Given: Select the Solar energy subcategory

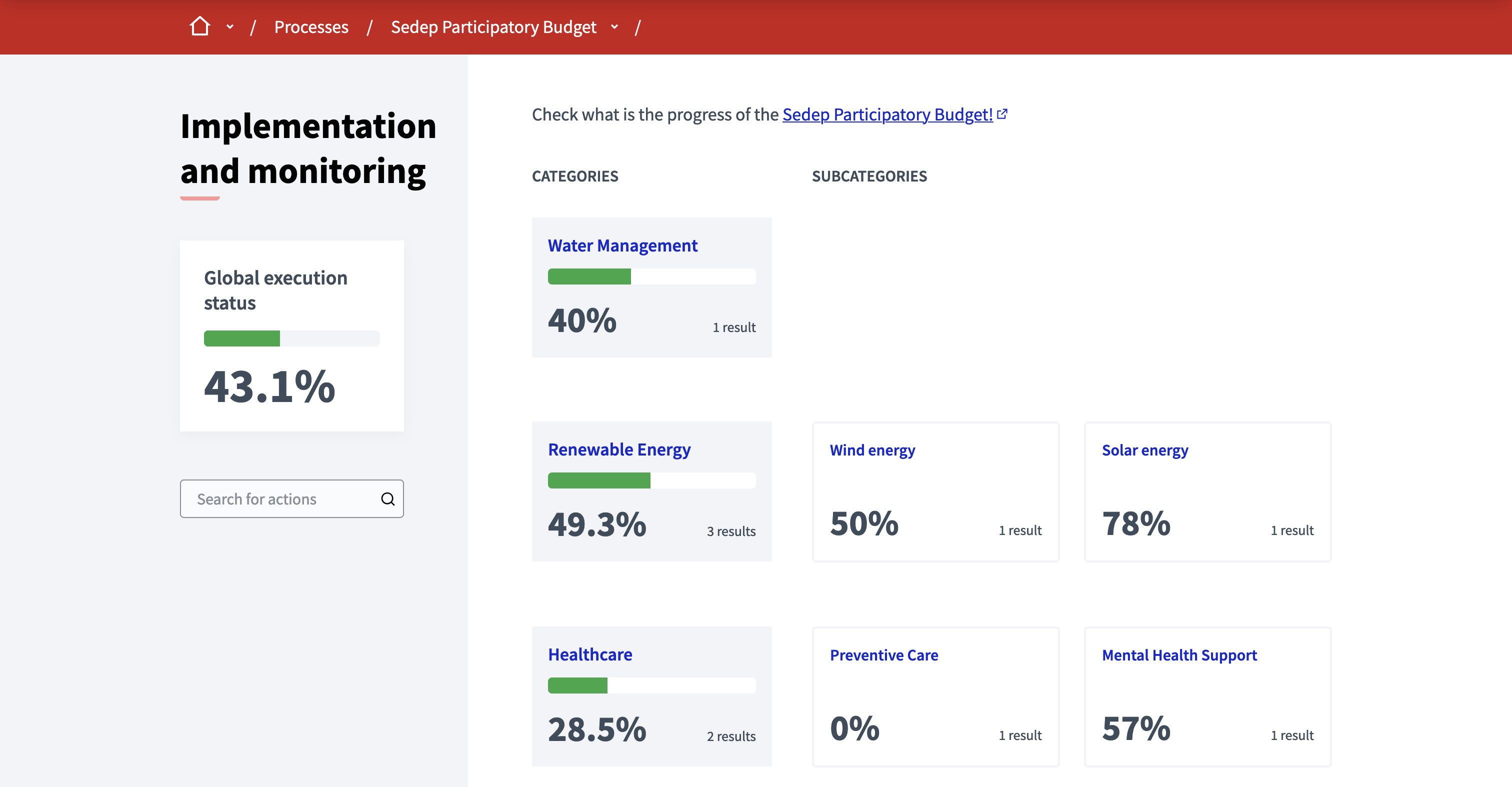Looking at the screenshot, I should pos(1144,450).
